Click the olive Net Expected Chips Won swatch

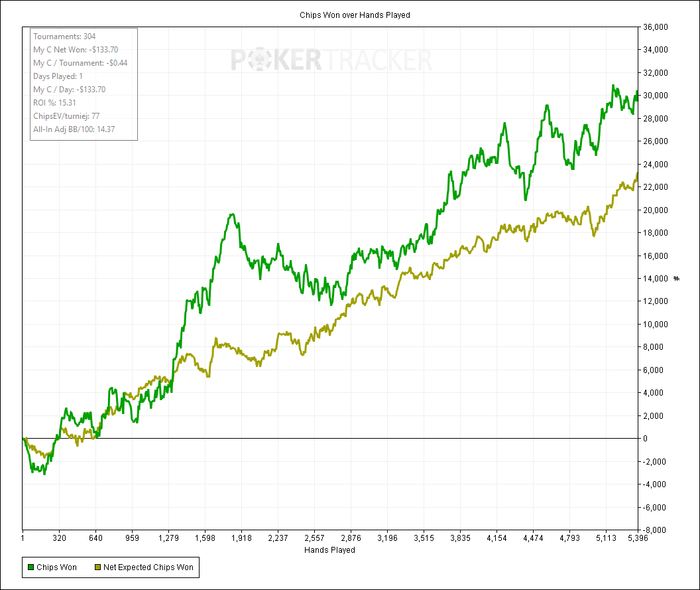pos(98,567)
